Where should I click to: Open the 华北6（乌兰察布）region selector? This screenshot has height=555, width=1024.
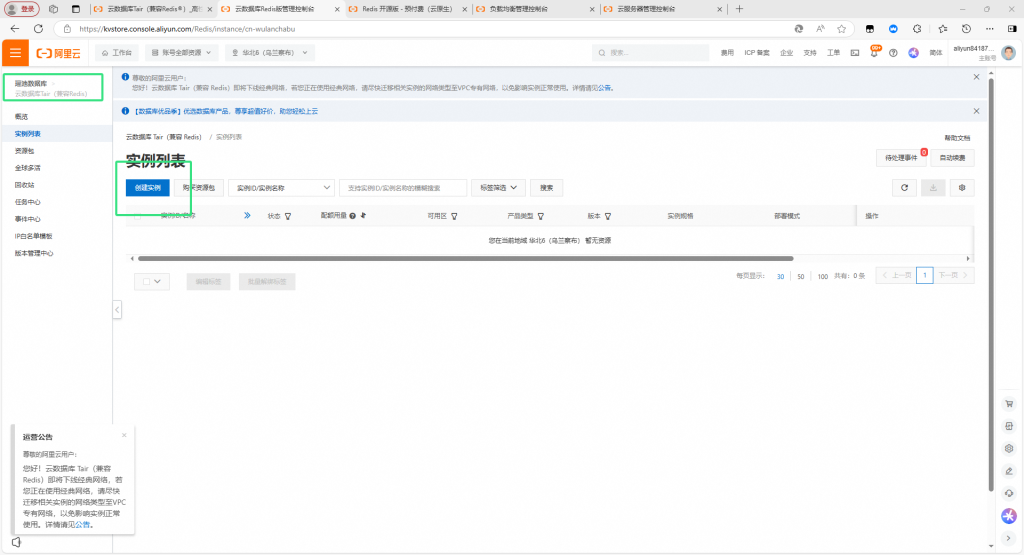(271, 52)
